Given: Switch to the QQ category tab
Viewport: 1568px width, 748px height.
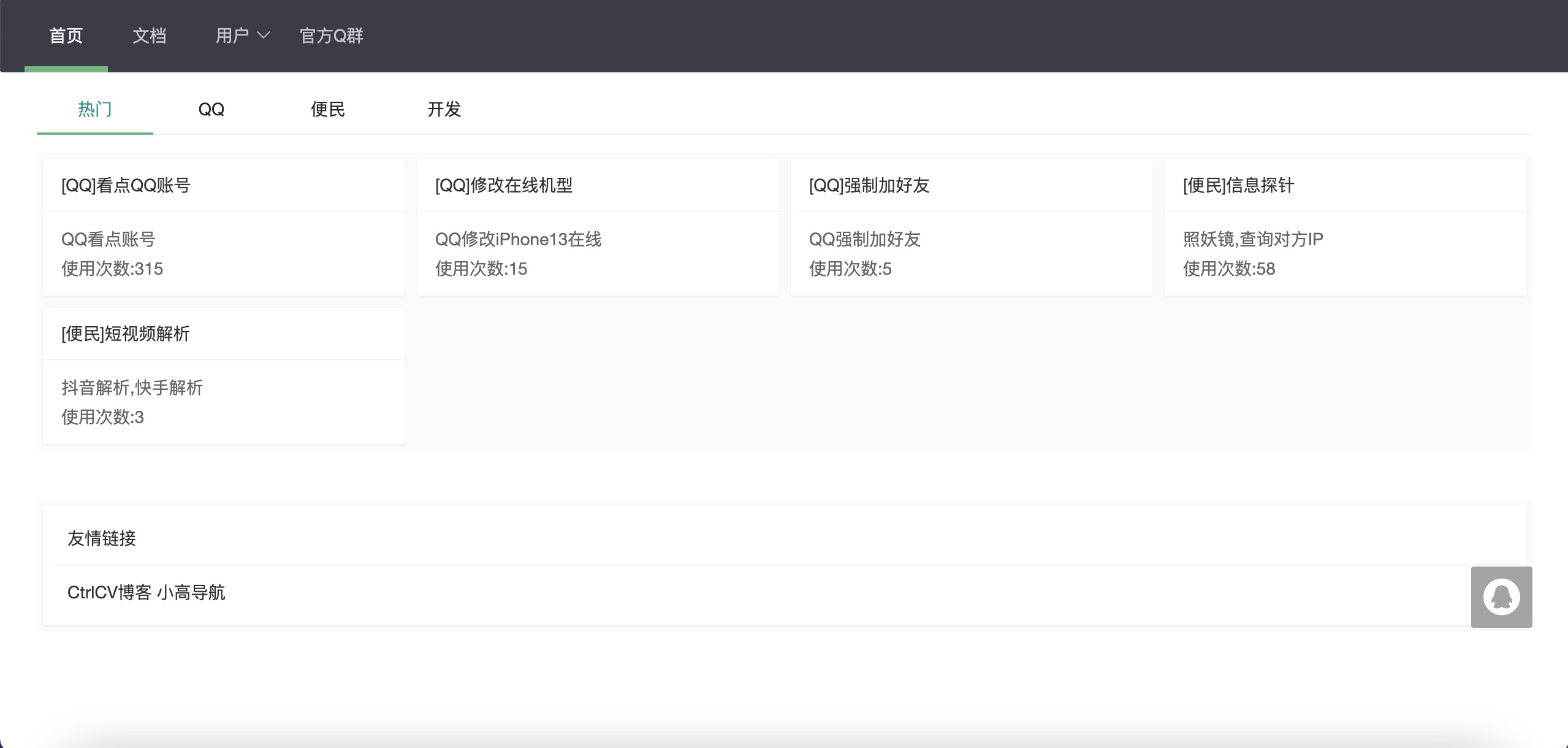Looking at the screenshot, I should pos(211,110).
